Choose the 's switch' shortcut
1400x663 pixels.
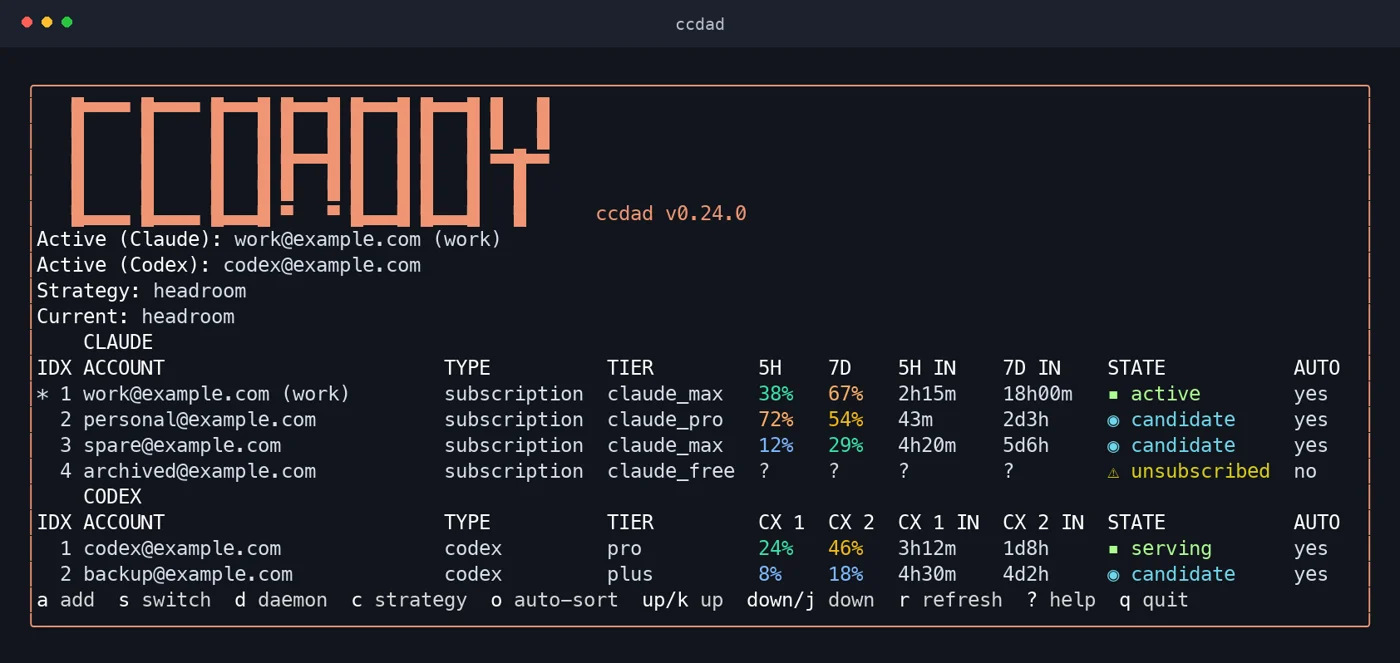coord(165,600)
